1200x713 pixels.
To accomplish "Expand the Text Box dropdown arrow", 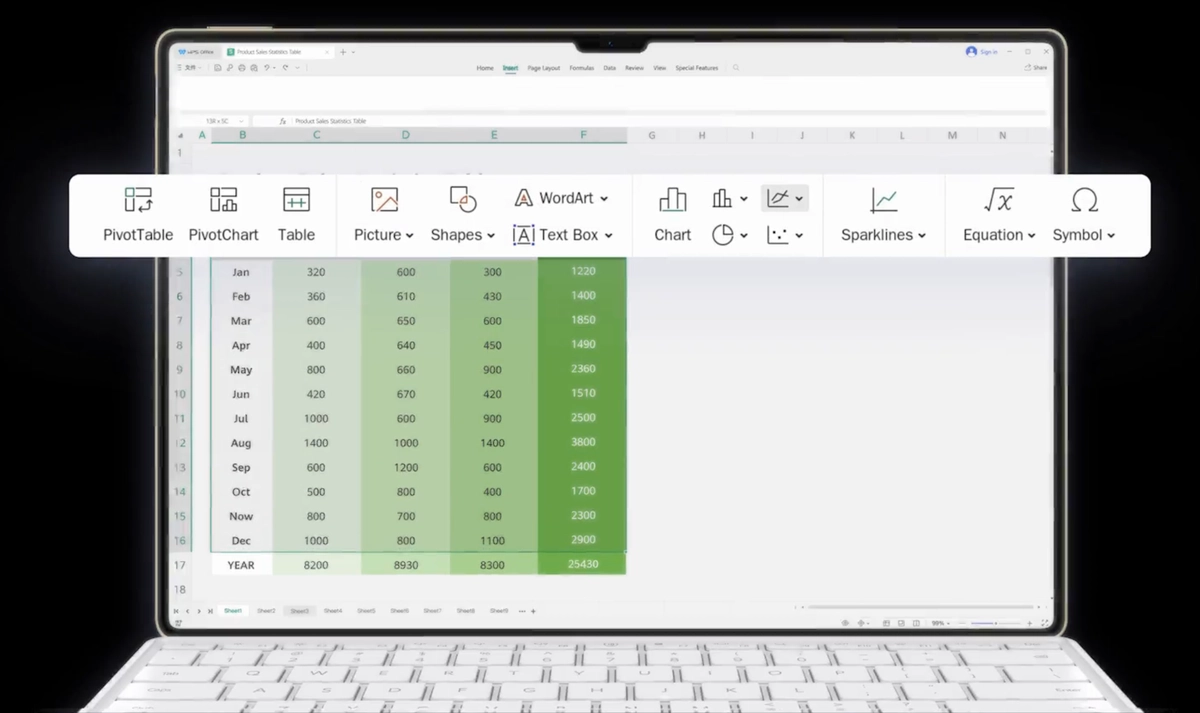I will [608, 236].
